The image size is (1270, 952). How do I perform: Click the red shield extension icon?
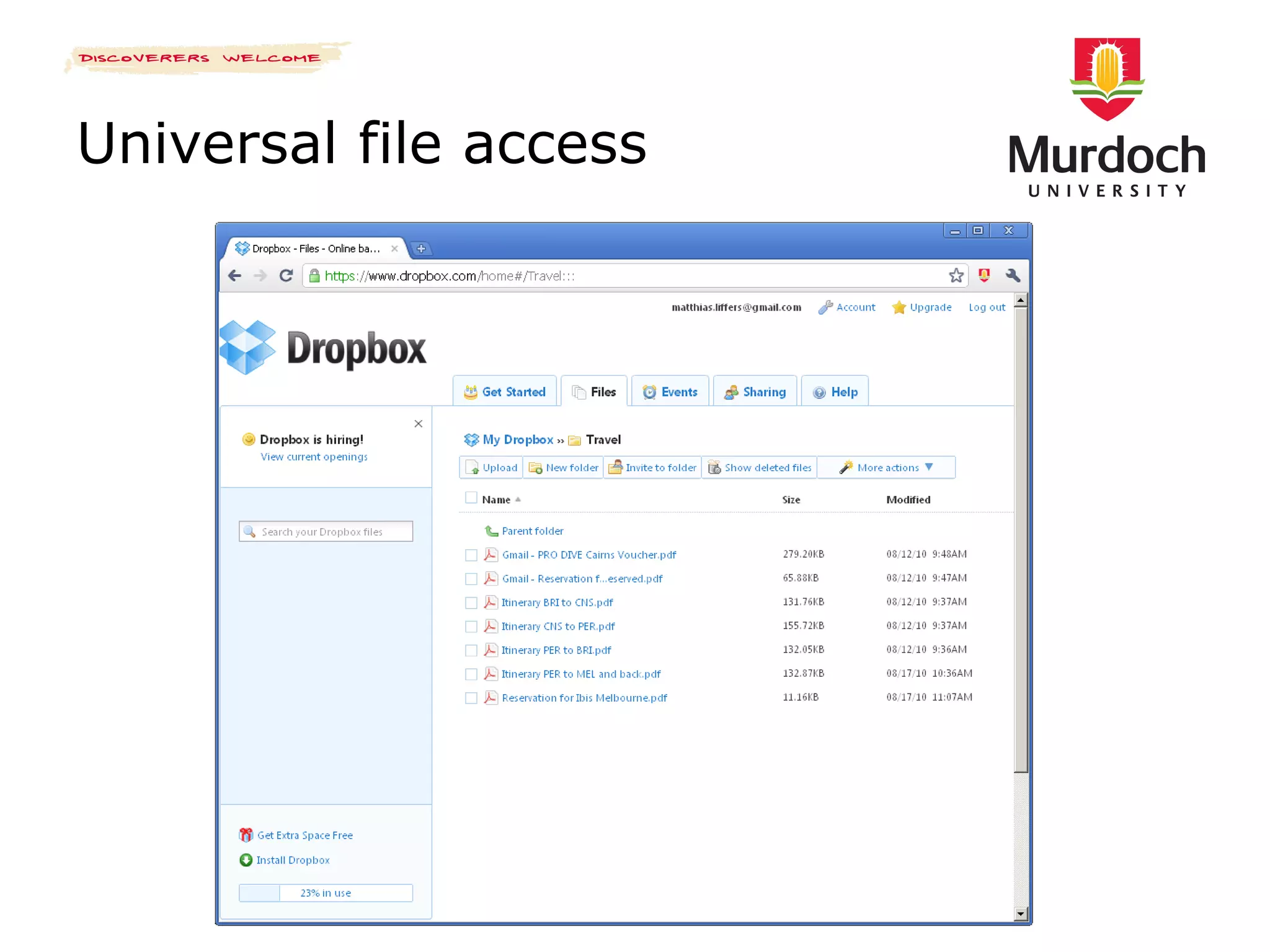click(984, 276)
